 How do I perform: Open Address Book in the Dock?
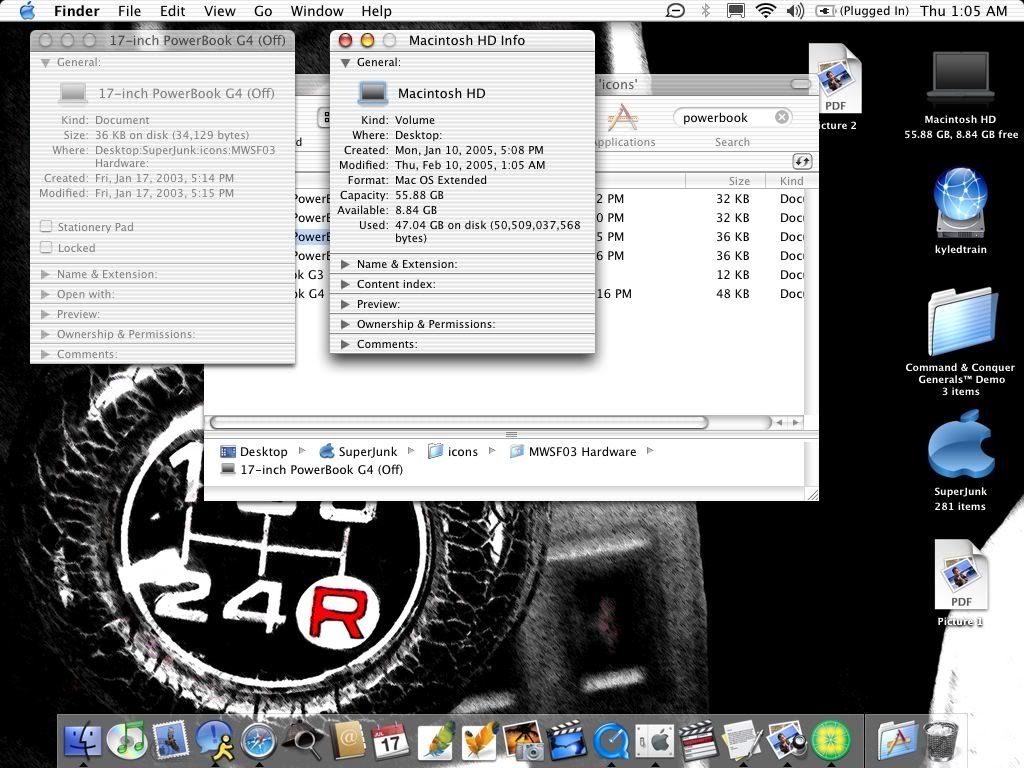coord(347,741)
